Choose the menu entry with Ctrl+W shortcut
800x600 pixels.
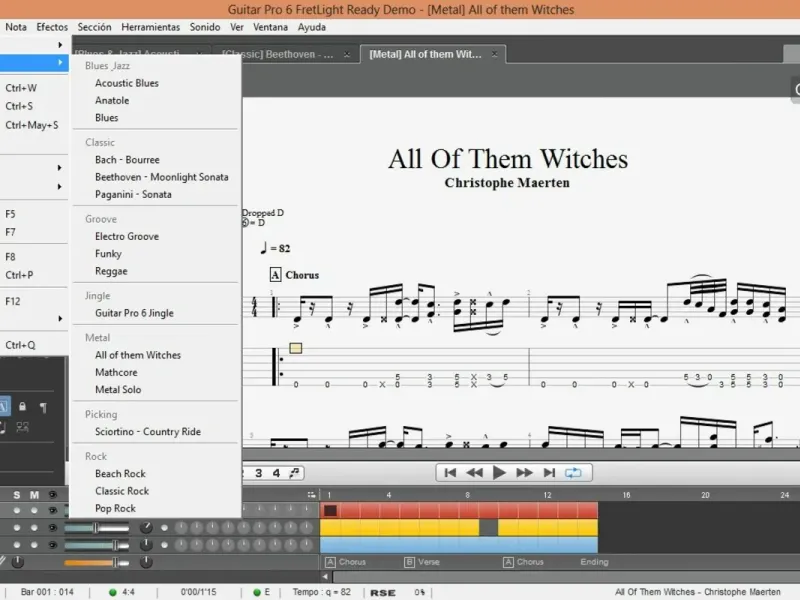pyautogui.click(x=34, y=88)
